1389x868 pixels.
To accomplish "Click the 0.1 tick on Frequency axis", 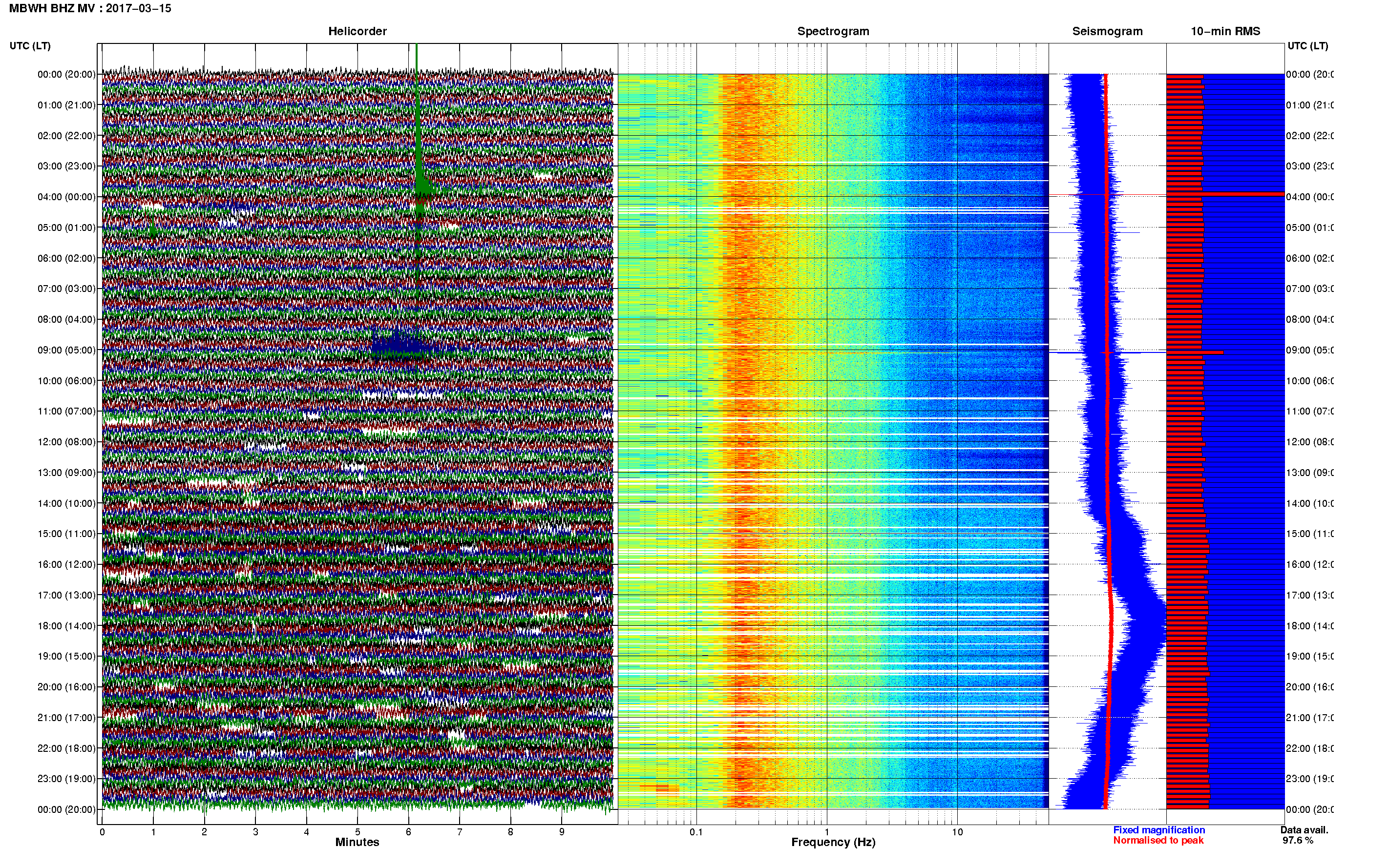I will click(696, 832).
